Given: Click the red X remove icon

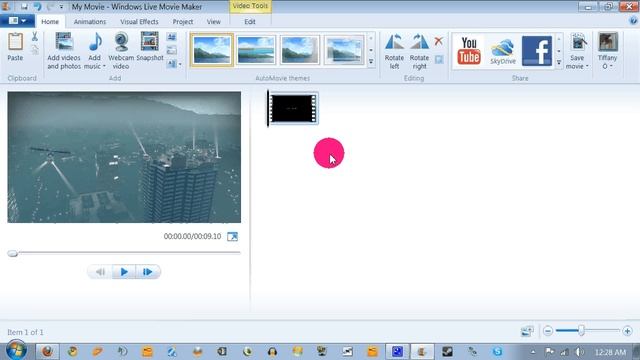Looking at the screenshot, I should tap(439, 41).
